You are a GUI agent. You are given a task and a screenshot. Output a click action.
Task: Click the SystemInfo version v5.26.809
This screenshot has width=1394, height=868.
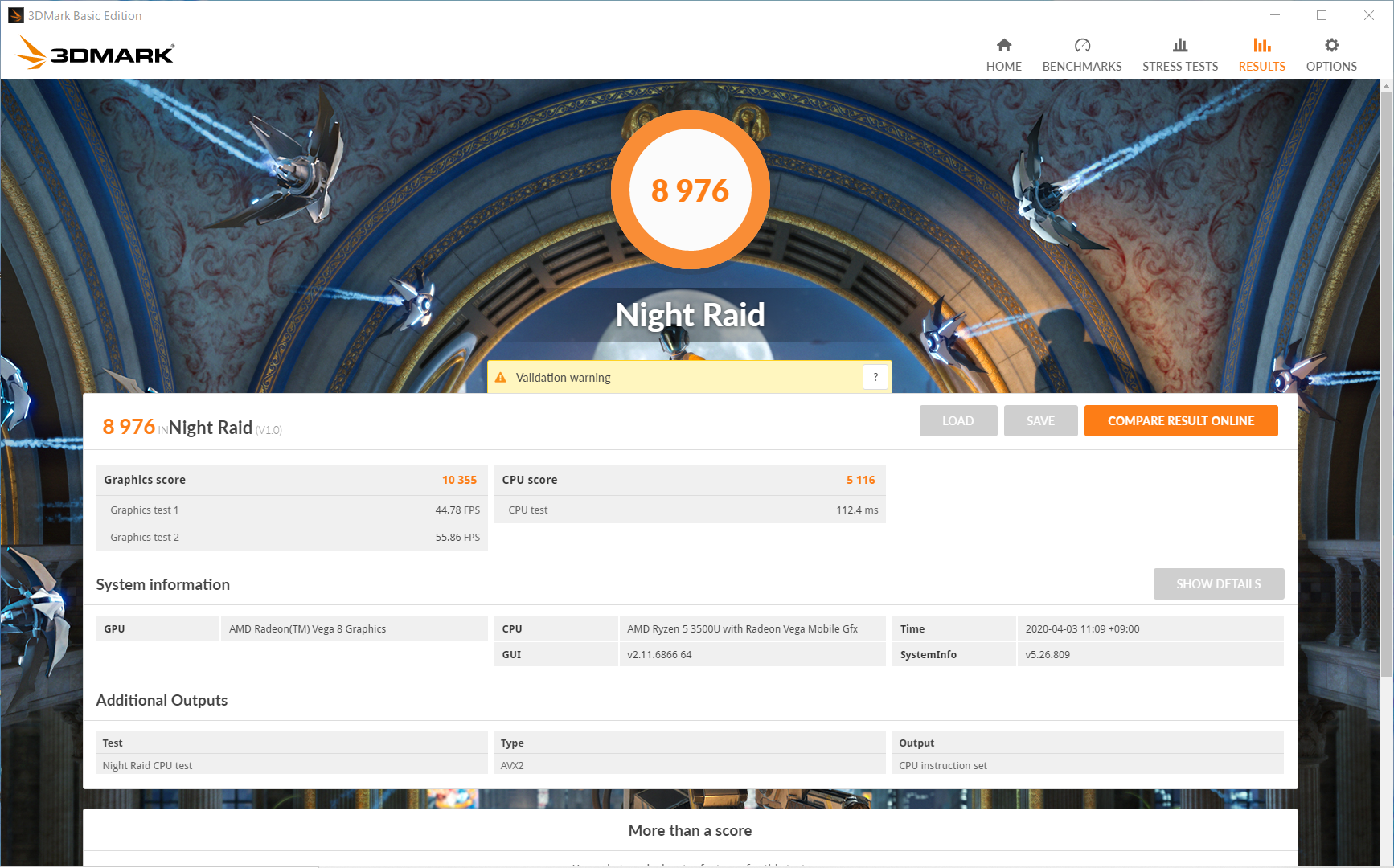[x=1048, y=654]
